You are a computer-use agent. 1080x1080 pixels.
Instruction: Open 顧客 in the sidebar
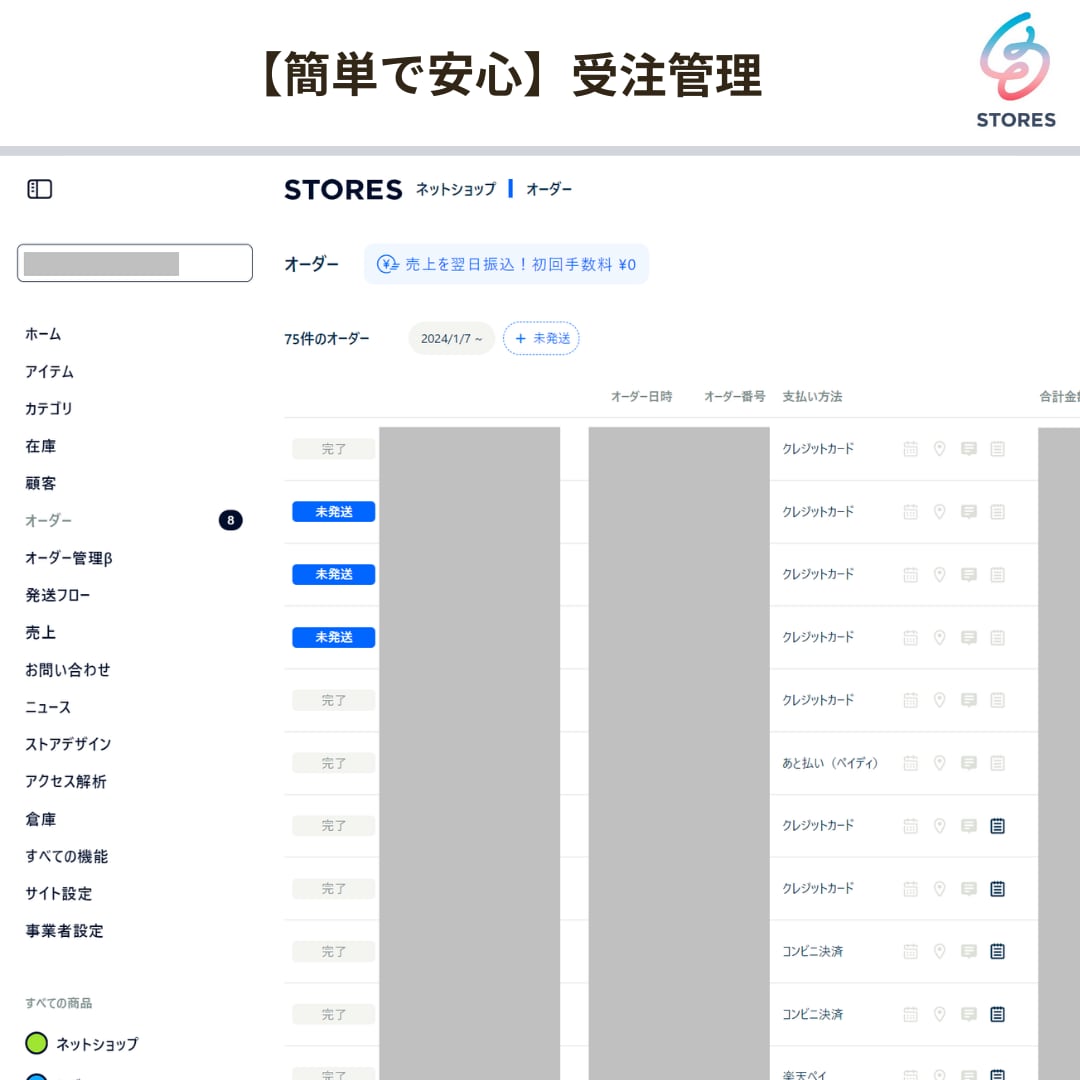(x=41, y=483)
